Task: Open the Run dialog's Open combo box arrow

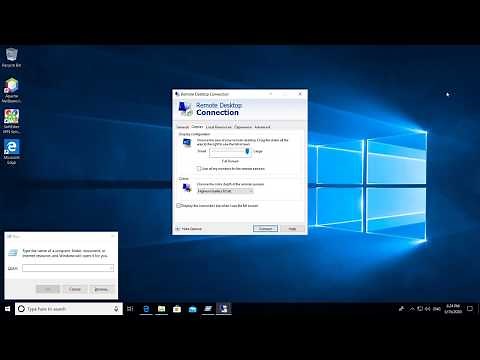Action: coord(111,268)
